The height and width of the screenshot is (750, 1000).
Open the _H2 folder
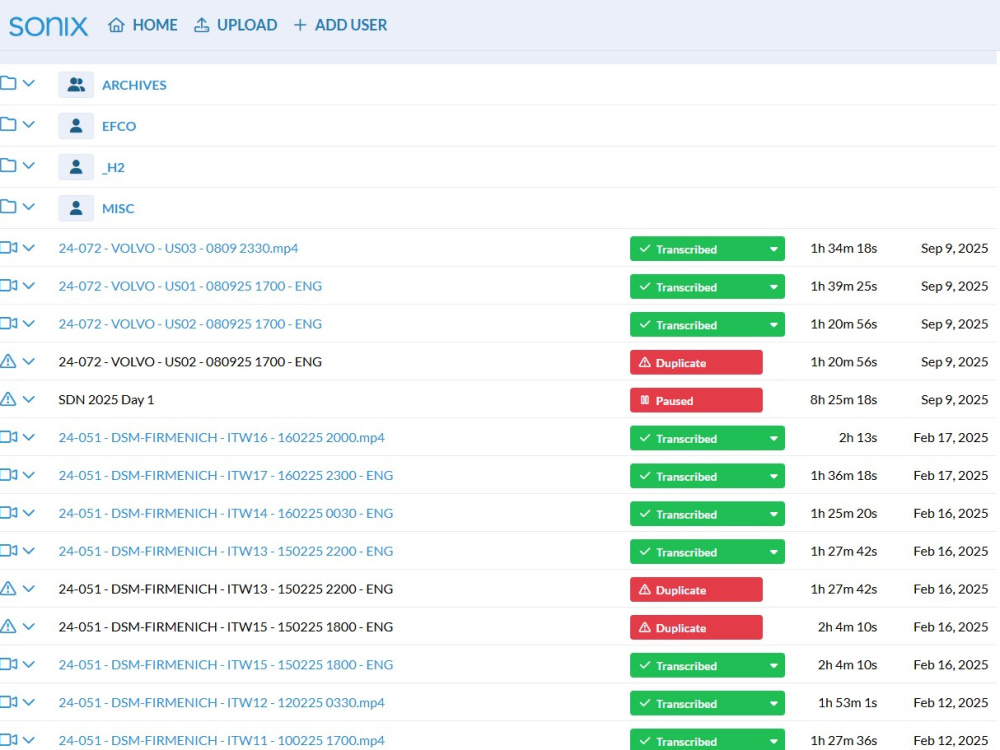coord(114,168)
